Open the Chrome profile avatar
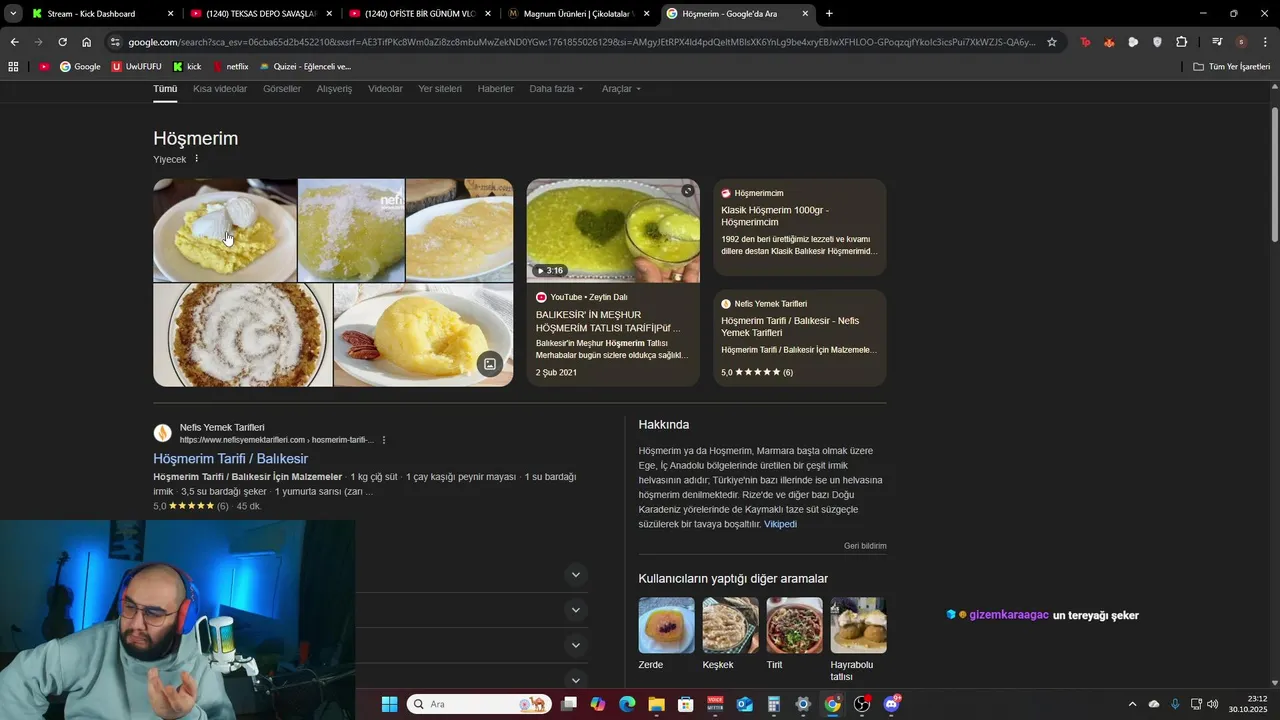 tap(1241, 42)
